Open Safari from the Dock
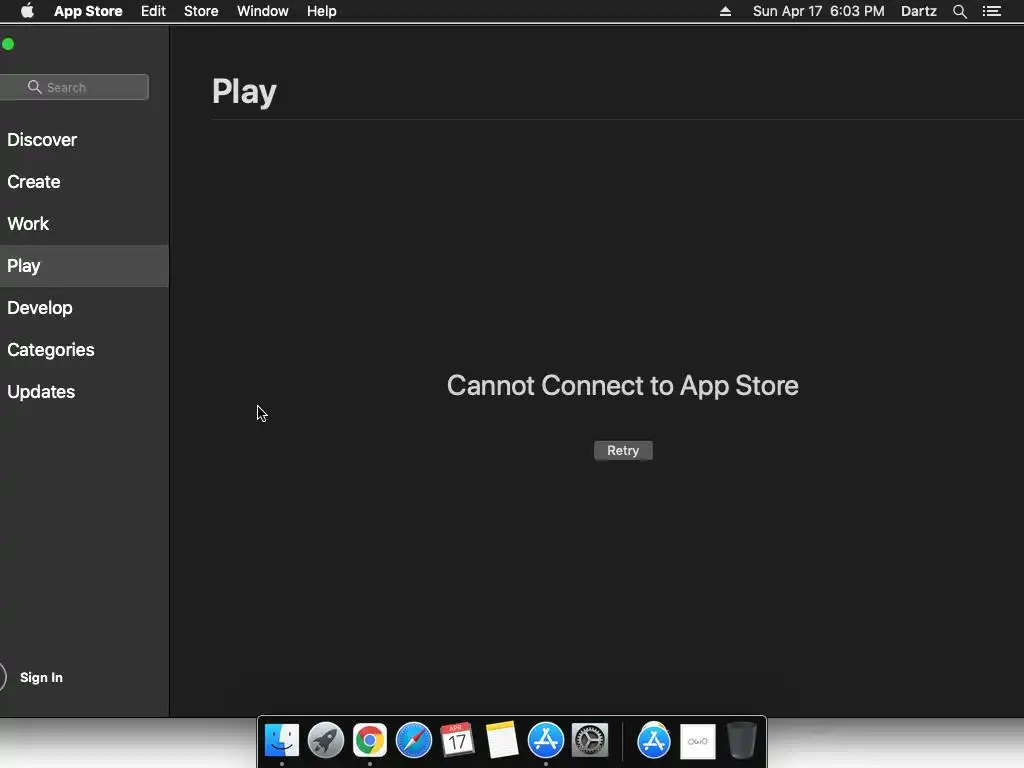This screenshot has height=768, width=1024. [x=413, y=740]
